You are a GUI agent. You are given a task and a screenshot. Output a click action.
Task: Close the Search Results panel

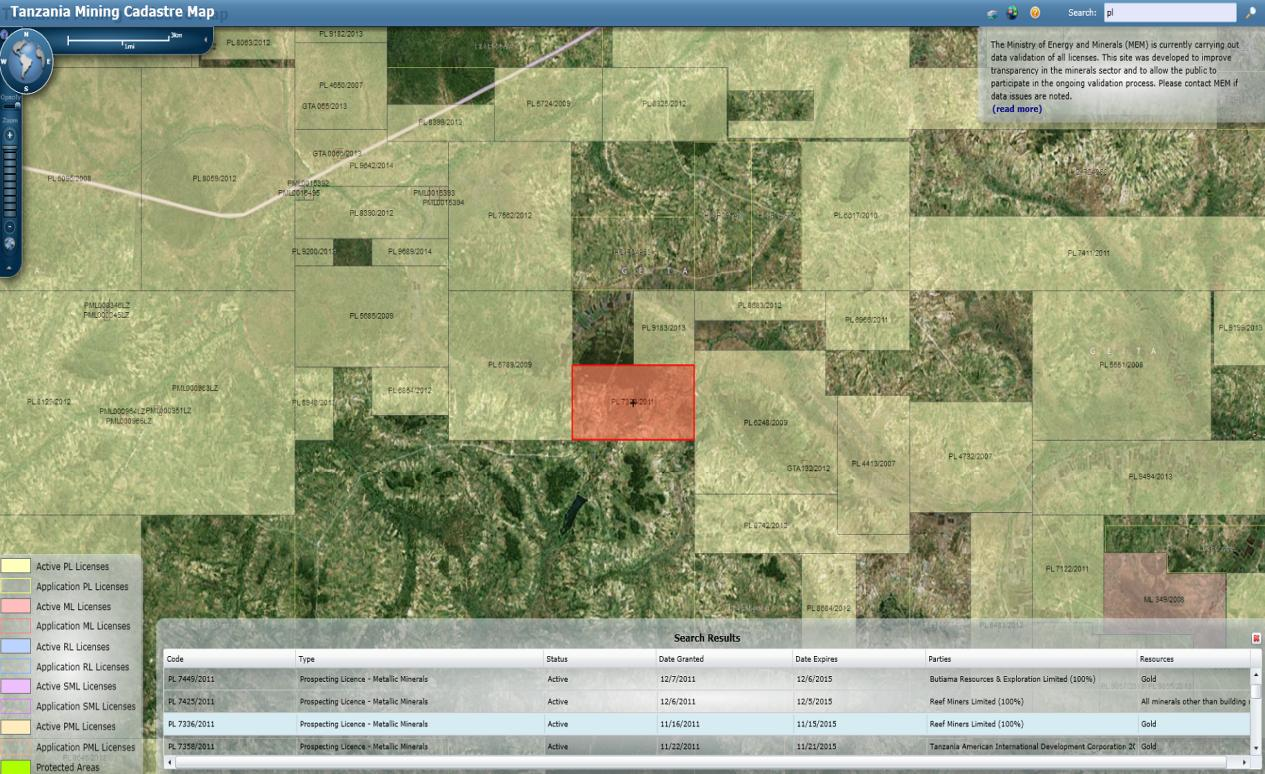(1256, 638)
